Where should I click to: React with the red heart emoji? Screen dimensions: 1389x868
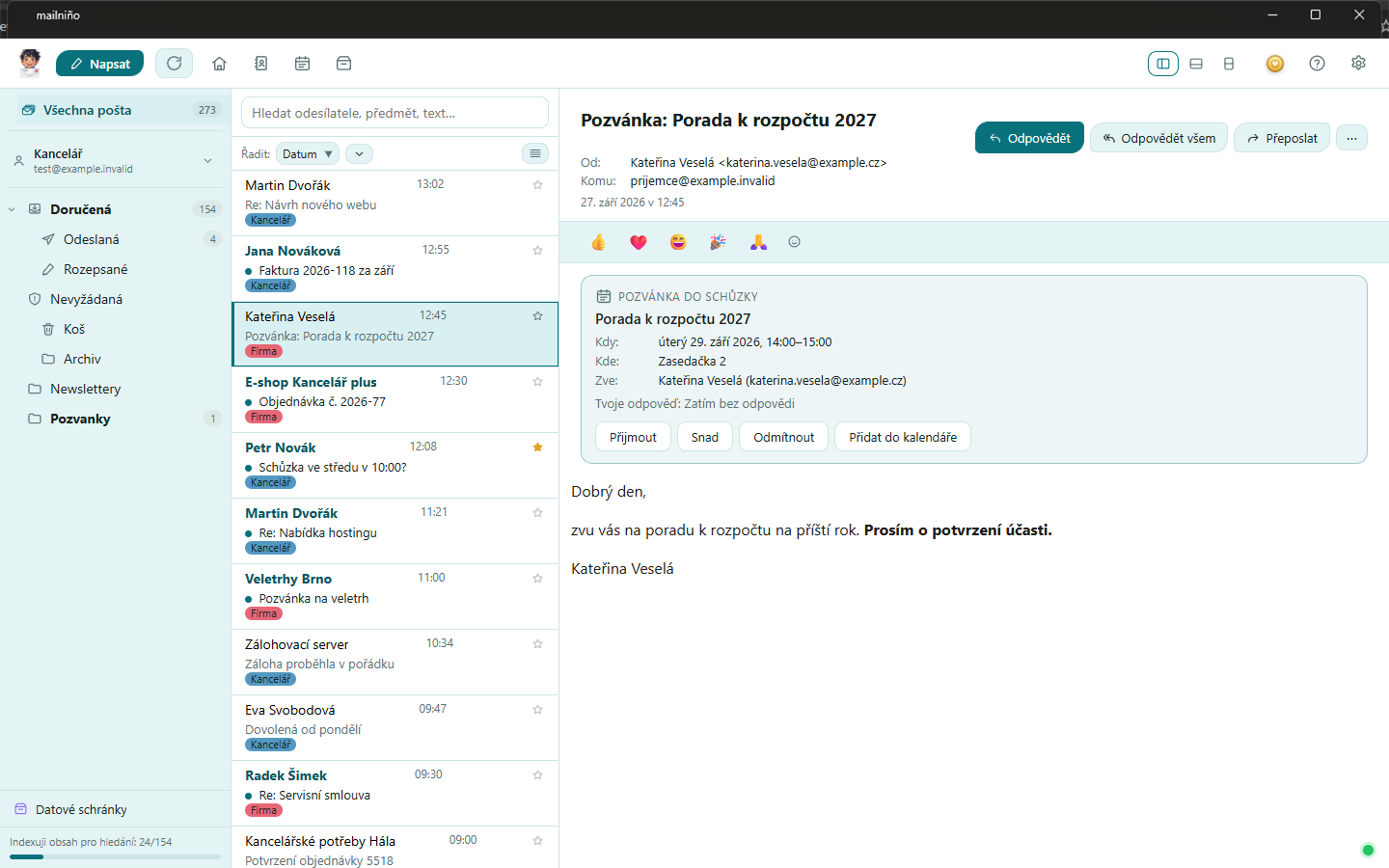click(639, 242)
